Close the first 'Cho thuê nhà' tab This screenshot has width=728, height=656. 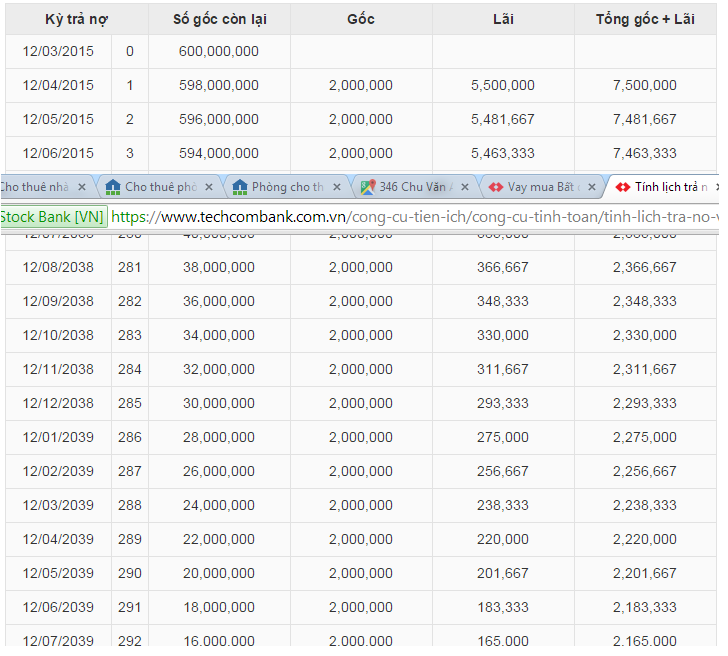(x=82, y=187)
